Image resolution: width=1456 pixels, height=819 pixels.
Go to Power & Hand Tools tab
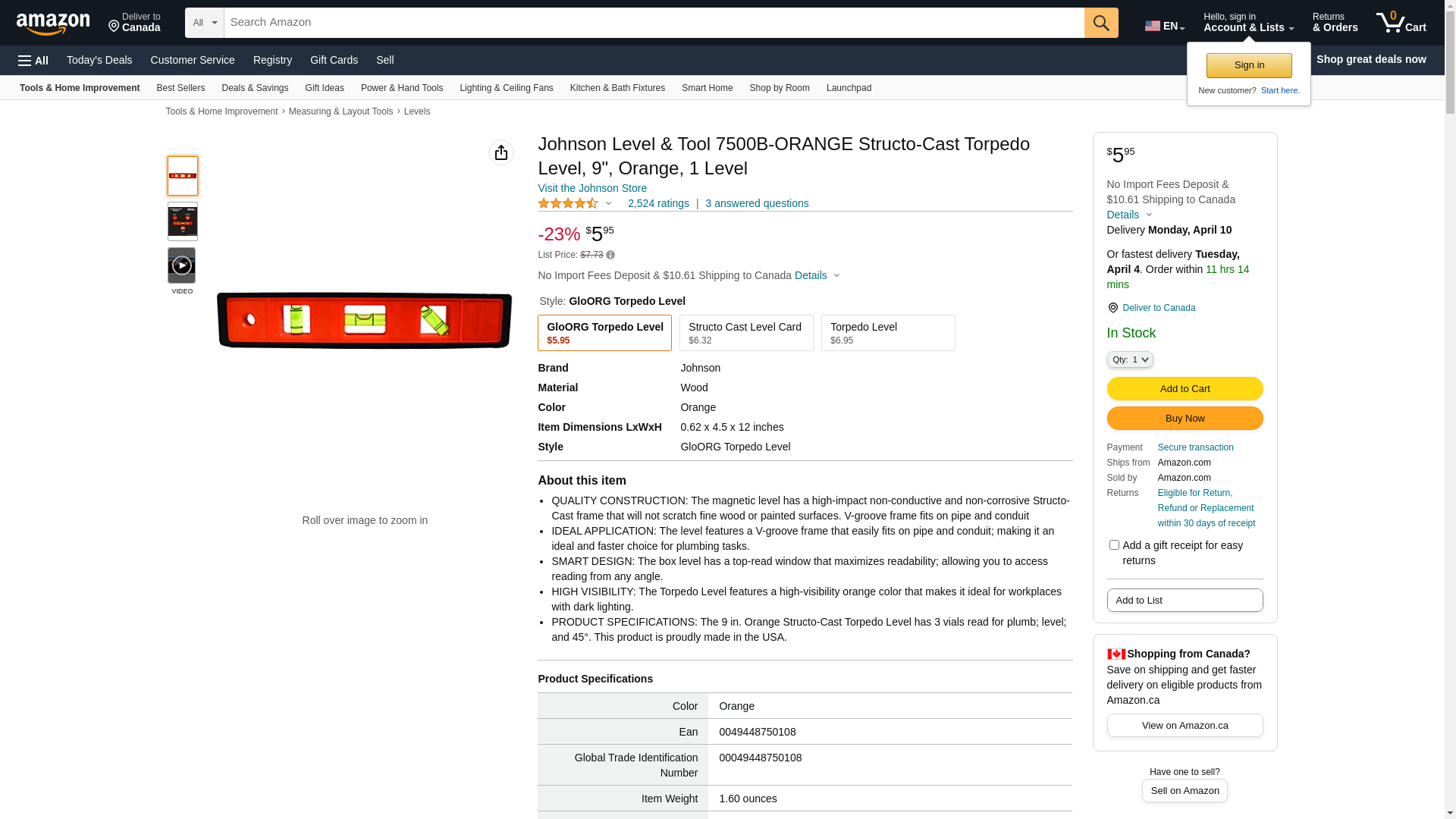click(401, 88)
